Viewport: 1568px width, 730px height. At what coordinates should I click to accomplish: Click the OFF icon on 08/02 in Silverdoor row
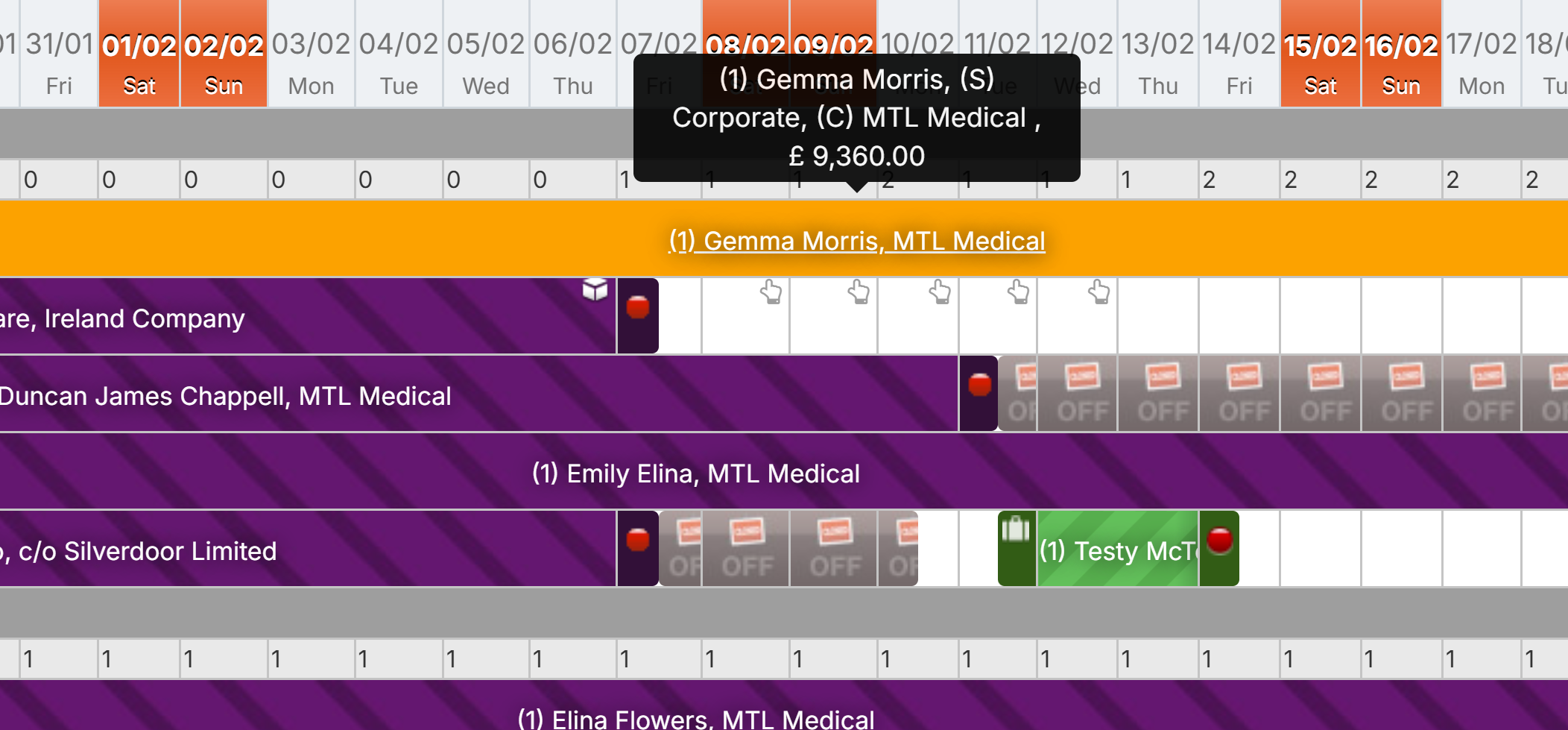[747, 549]
